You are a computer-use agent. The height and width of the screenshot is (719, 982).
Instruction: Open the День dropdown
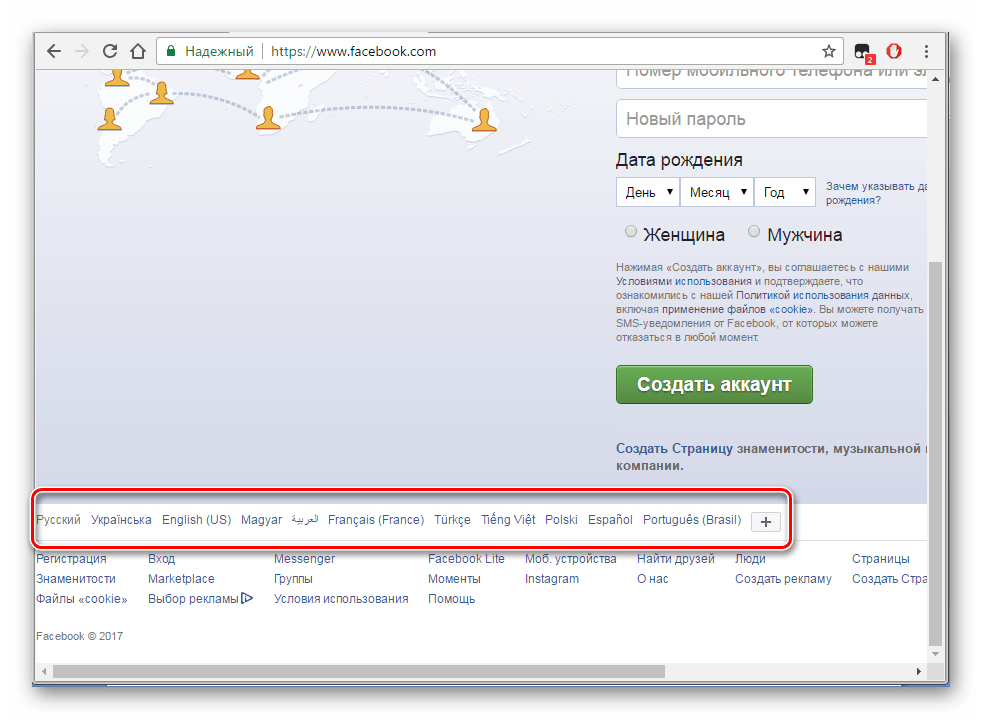pos(647,192)
